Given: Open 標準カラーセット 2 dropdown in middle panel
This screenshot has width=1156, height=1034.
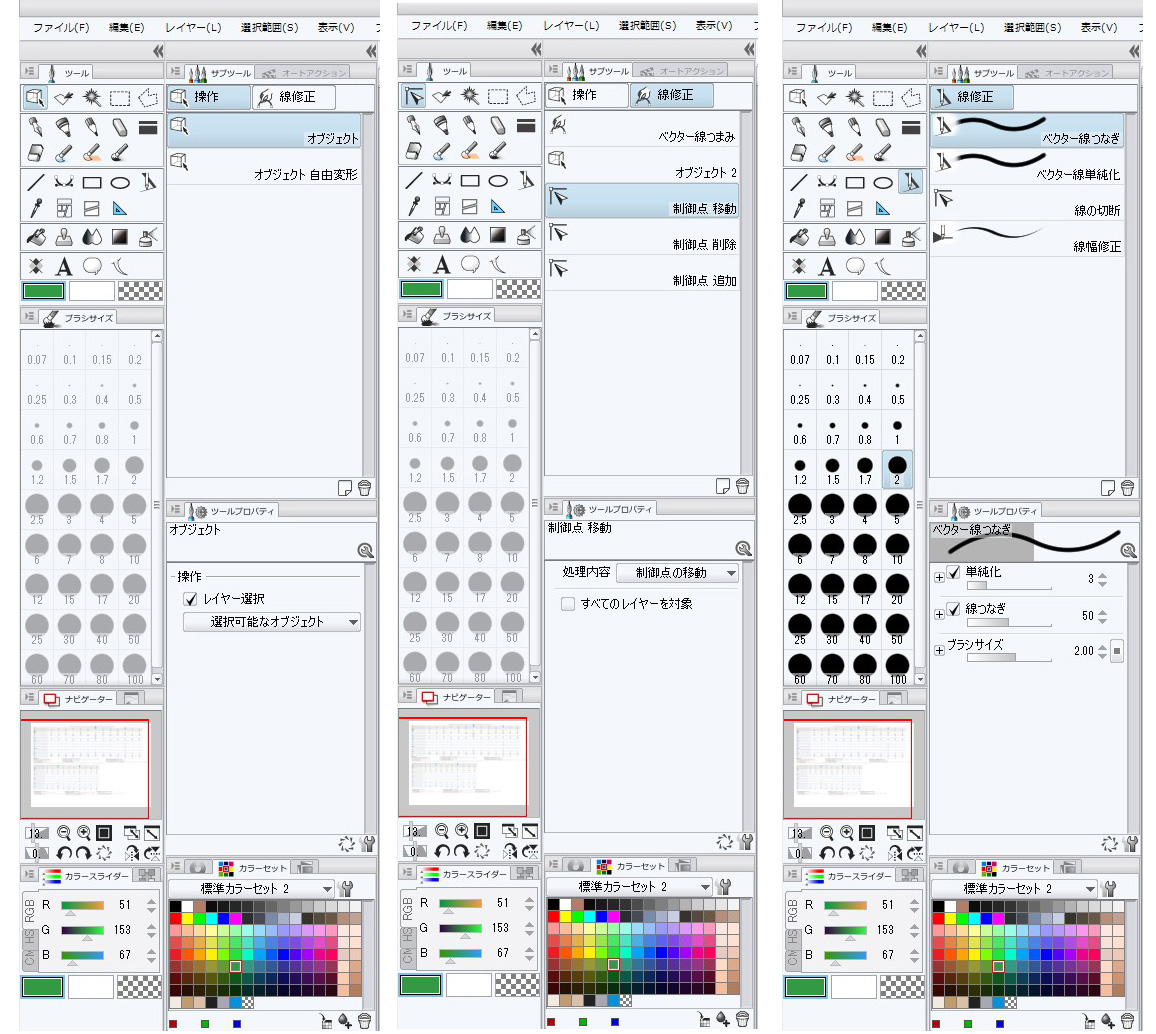Looking at the screenshot, I should tap(629, 887).
